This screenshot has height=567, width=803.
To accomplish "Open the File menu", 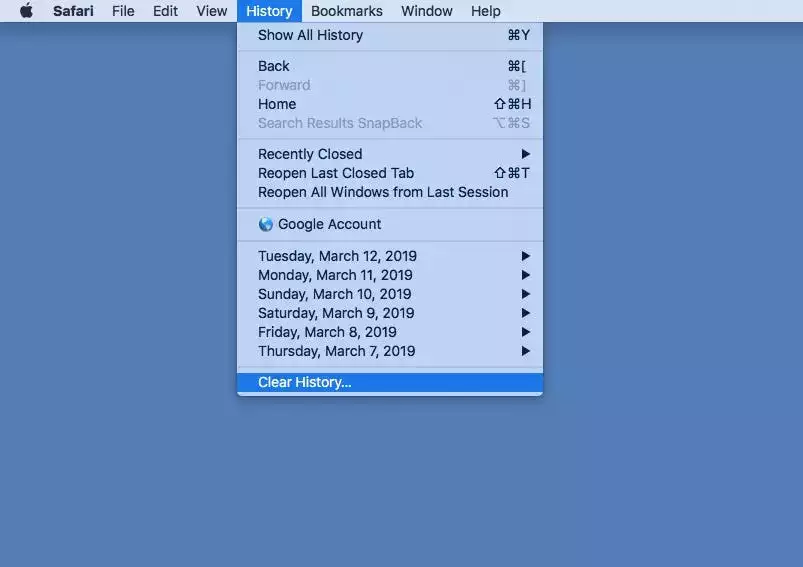I will [123, 11].
